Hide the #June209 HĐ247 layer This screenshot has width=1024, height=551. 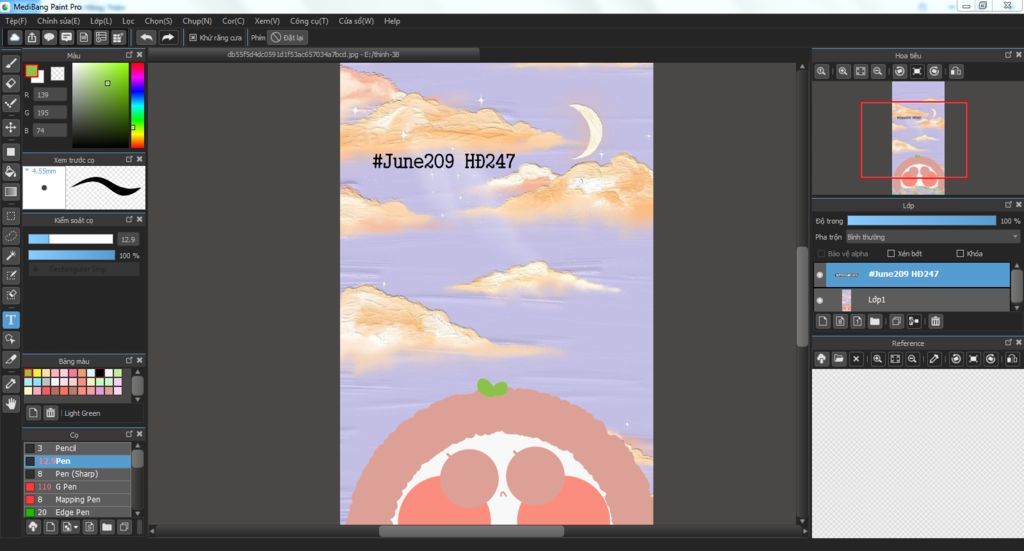click(820, 275)
